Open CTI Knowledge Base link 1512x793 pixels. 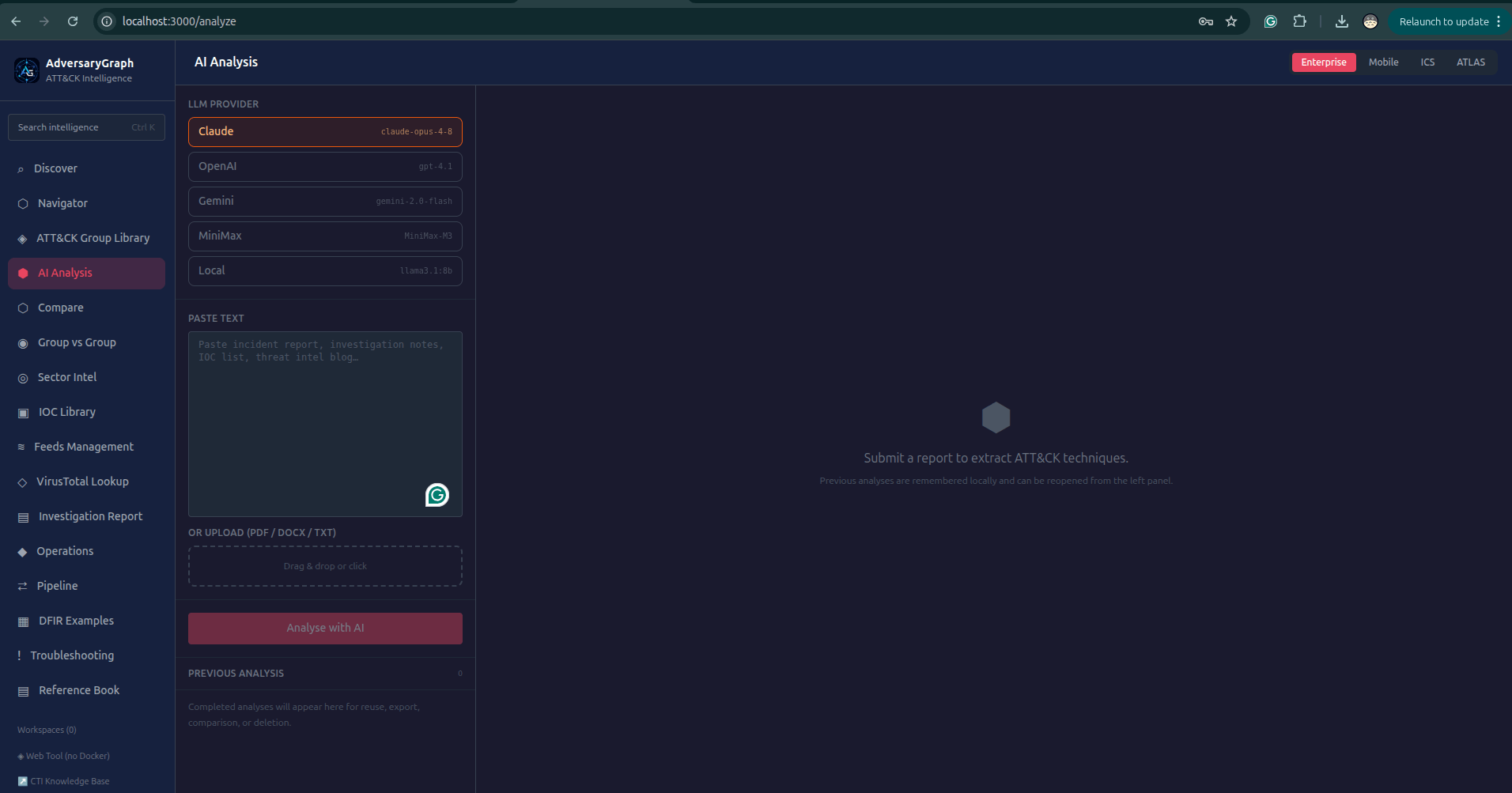63,781
